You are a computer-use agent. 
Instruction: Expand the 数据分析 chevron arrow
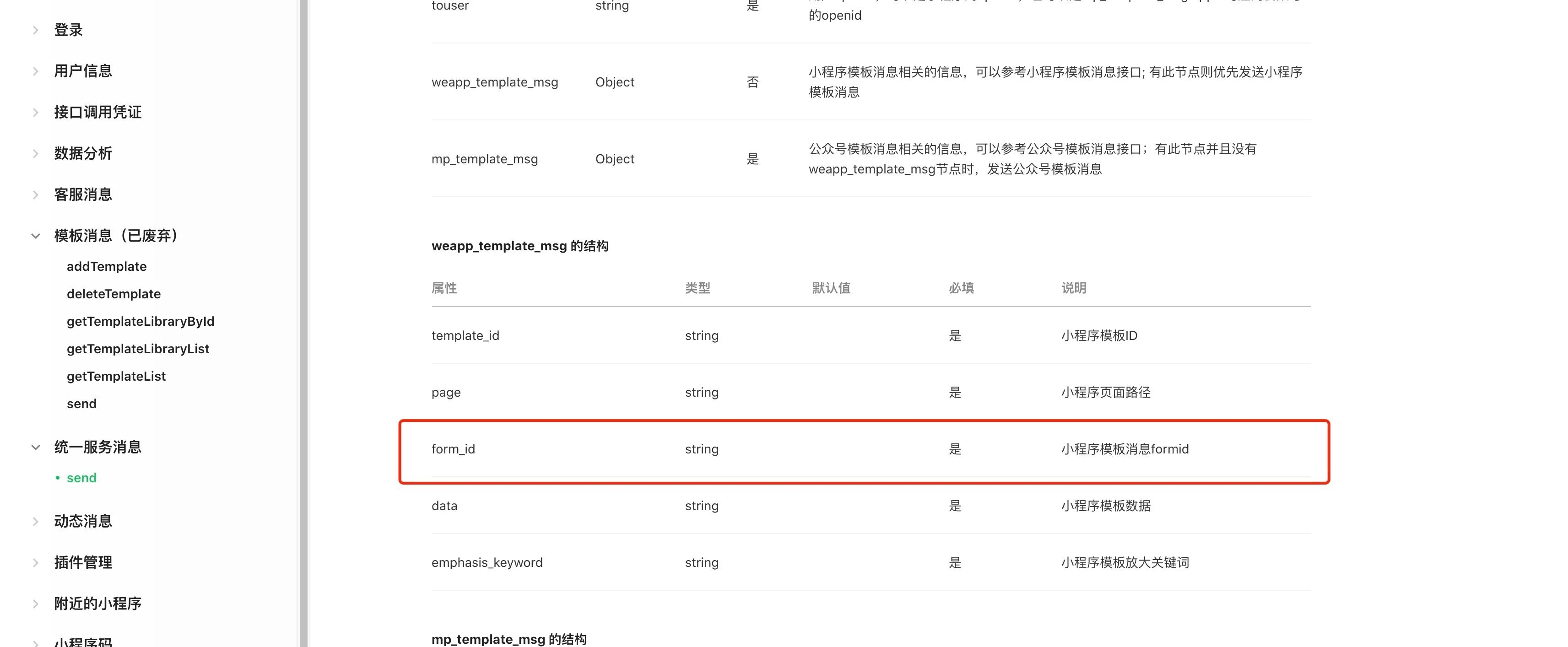click(x=35, y=153)
